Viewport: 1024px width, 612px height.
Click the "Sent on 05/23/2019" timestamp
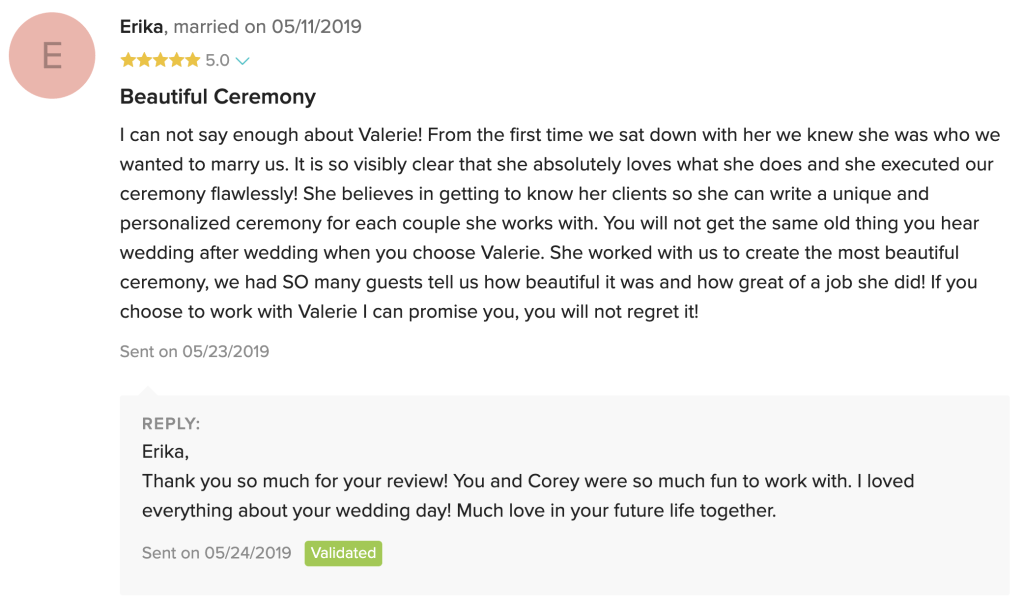[x=194, y=351]
